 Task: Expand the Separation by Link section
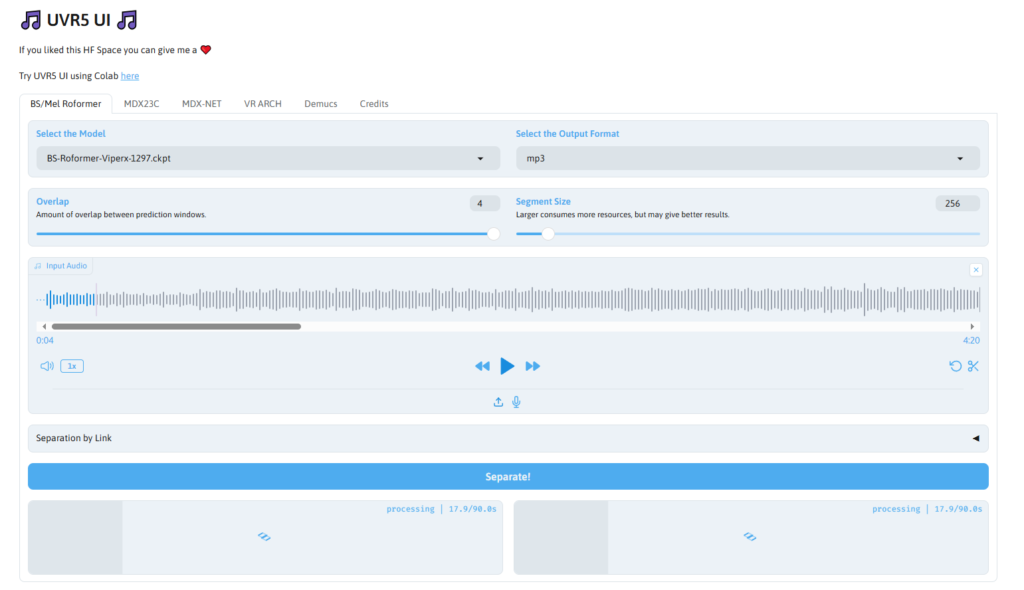(x=507, y=438)
